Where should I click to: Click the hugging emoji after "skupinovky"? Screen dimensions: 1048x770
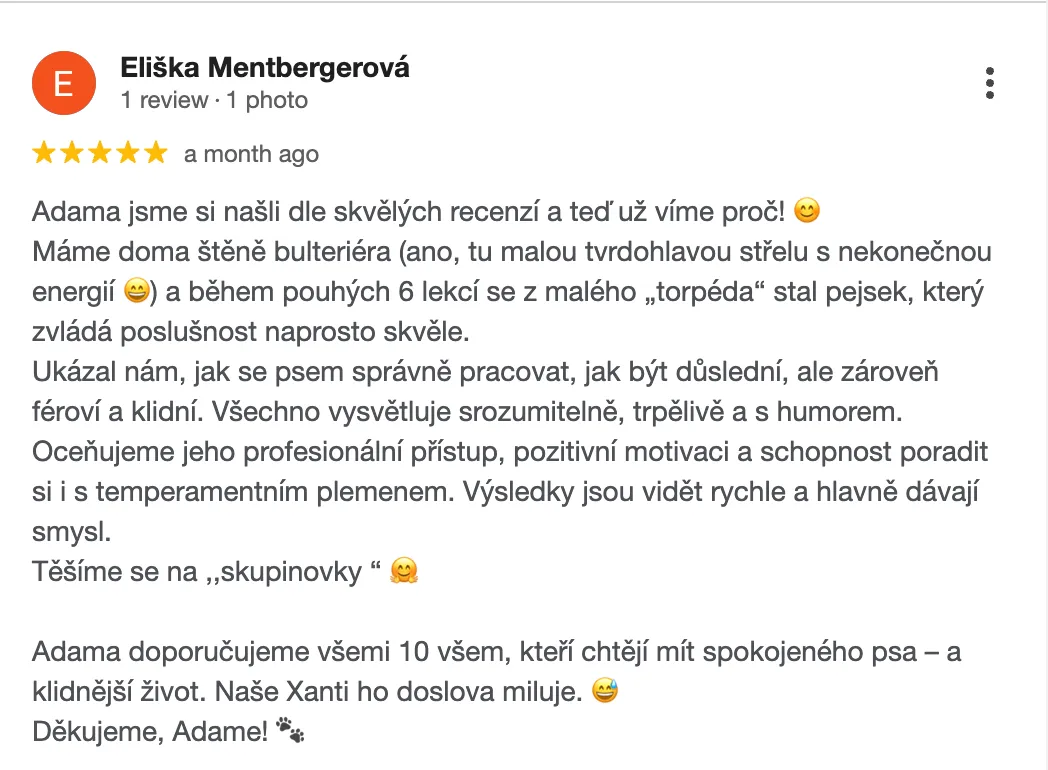[x=404, y=572]
